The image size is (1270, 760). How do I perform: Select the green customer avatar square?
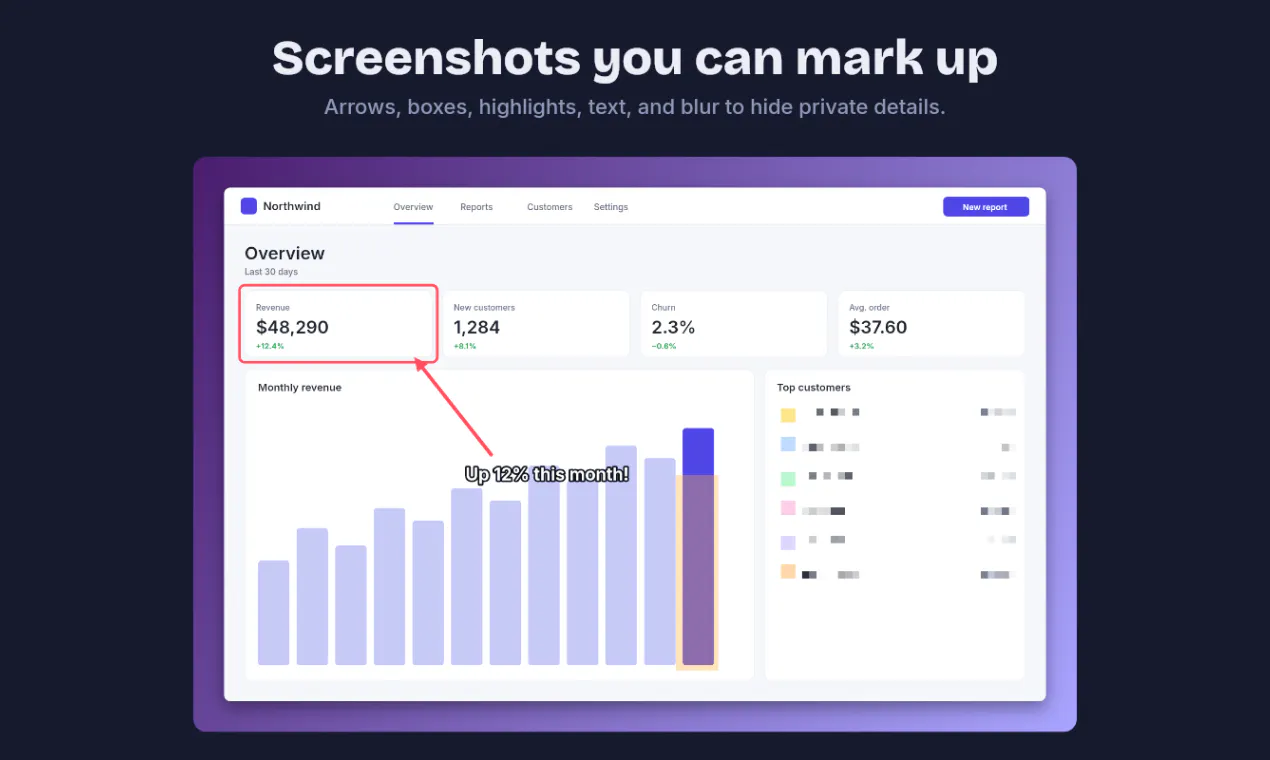[x=788, y=479]
